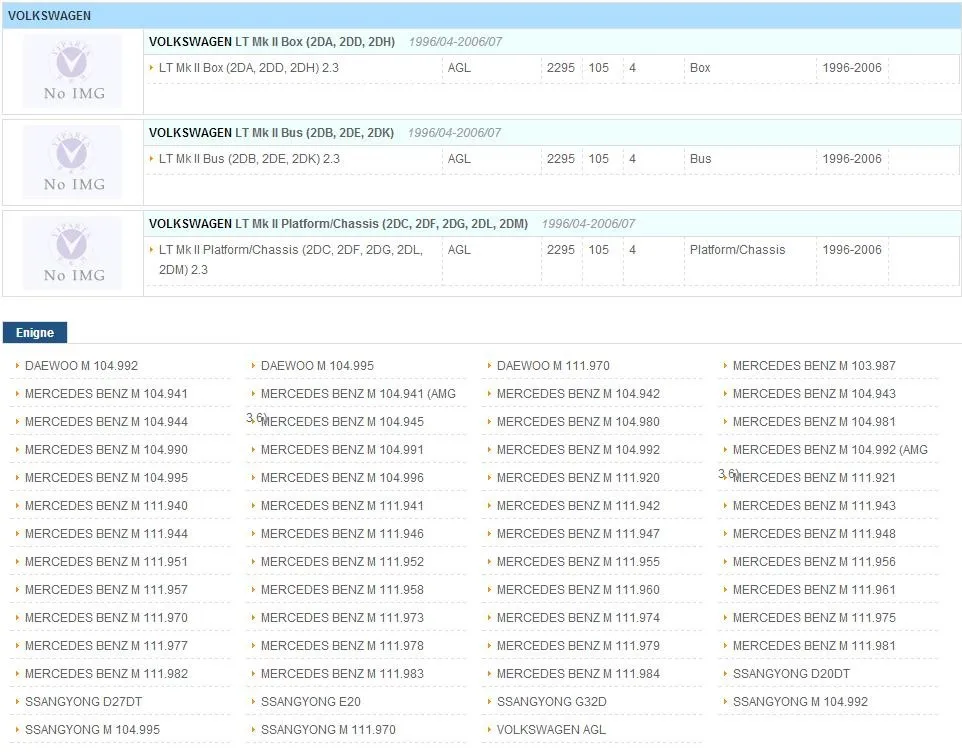962x752 pixels.
Task: Click the Platform/Chassis No IMG thumbnail
Action: coord(72,253)
